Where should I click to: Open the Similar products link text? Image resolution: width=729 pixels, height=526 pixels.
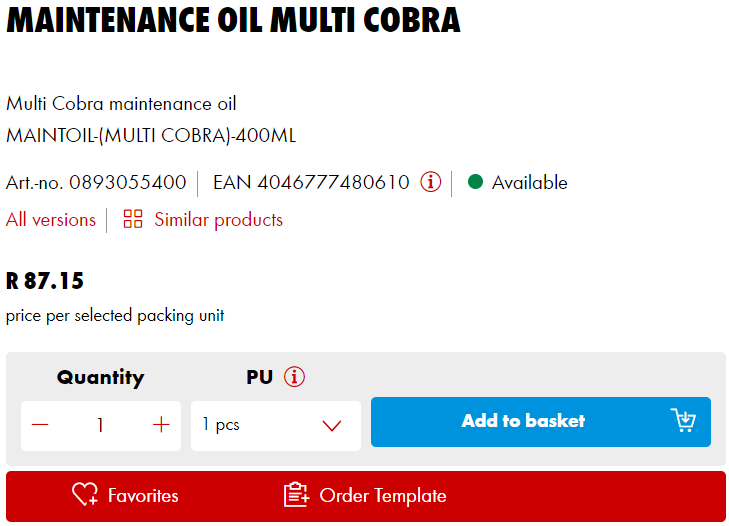218,219
